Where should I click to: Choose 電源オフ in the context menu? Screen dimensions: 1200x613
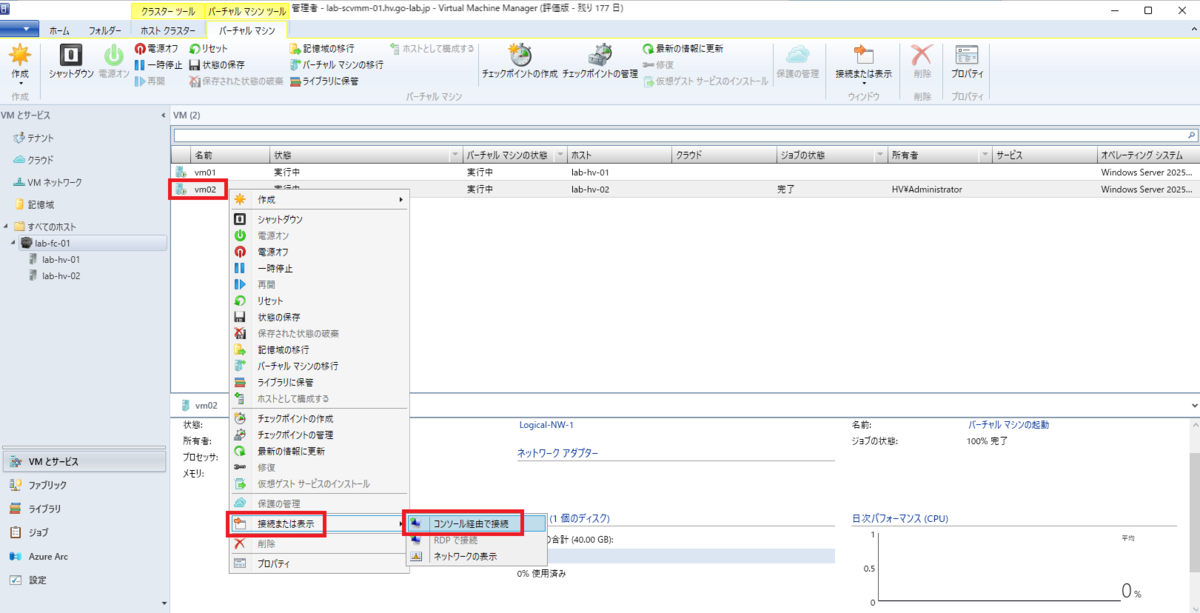(273, 252)
